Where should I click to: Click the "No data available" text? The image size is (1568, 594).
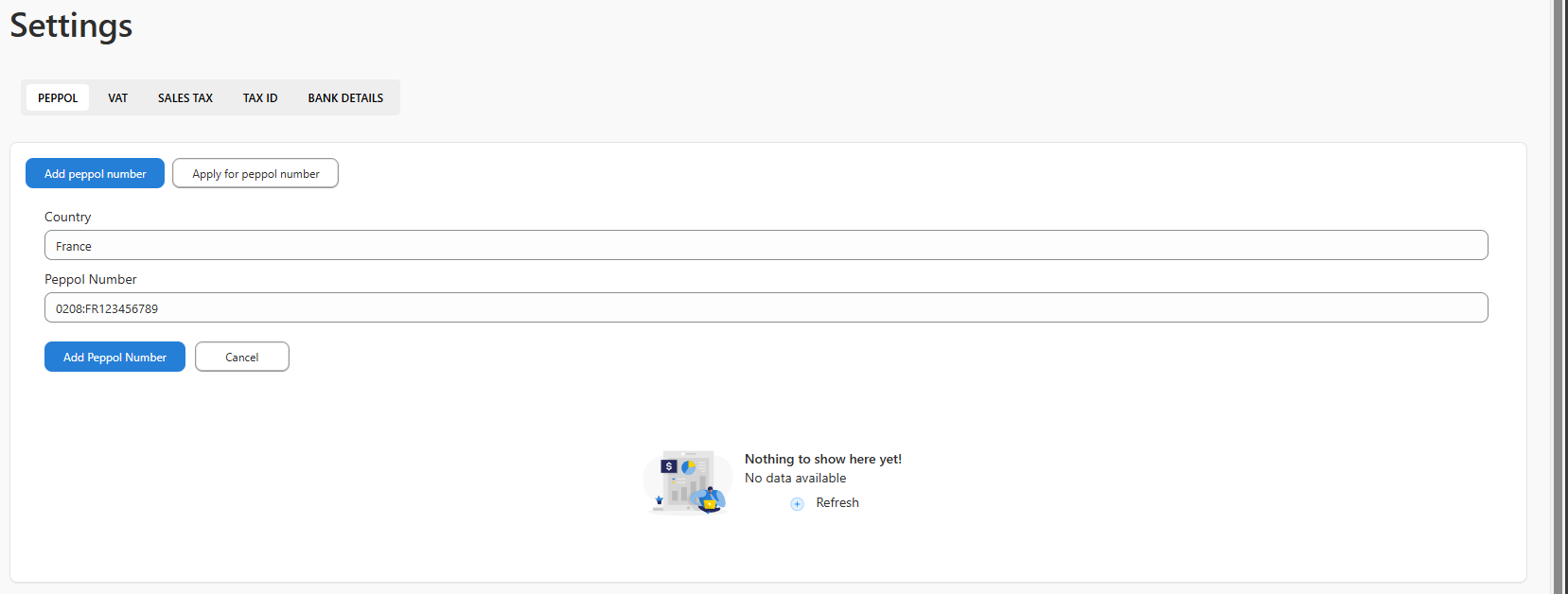pos(795,478)
